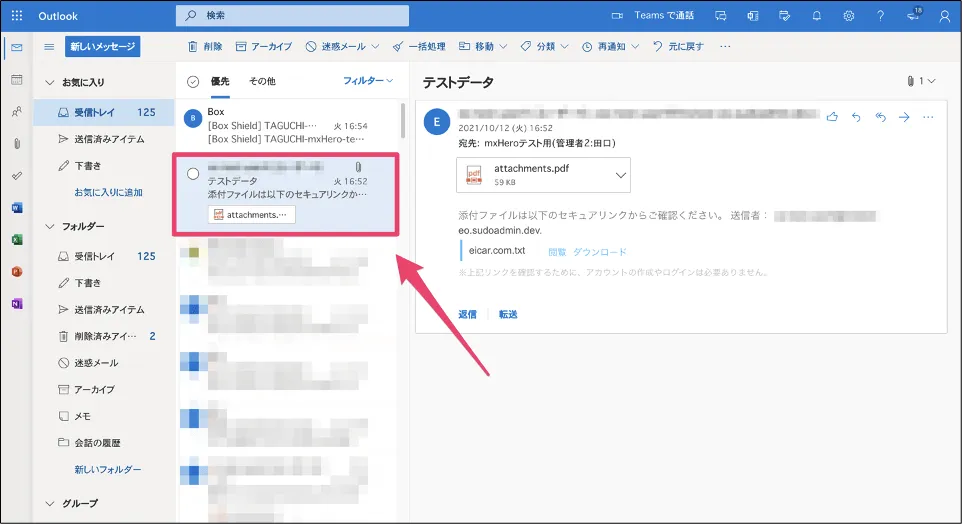The height and width of the screenshot is (524, 962).
Task: Open the app launcher grid icon
Action: 17,16
